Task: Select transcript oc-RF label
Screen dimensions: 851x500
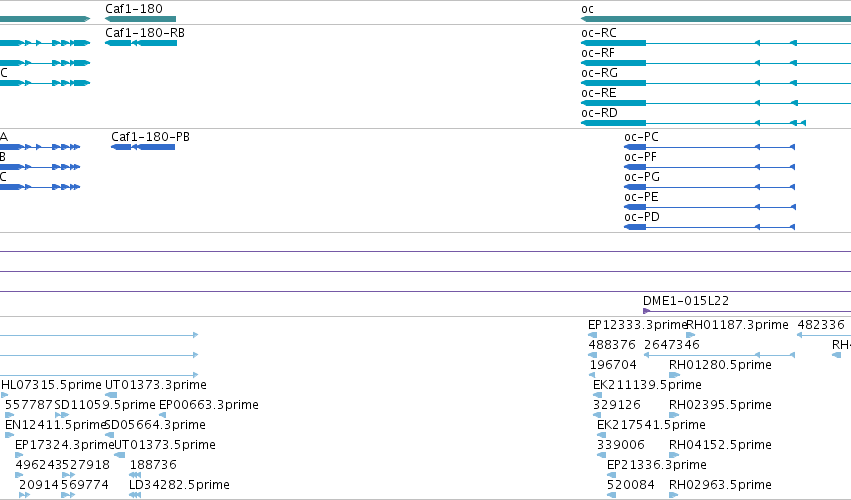Action: (x=598, y=53)
